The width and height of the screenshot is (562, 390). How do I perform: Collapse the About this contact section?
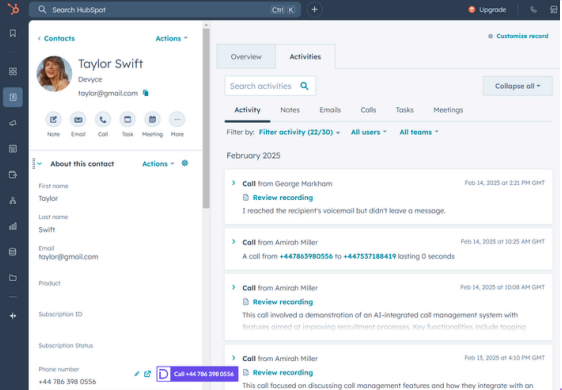39,164
